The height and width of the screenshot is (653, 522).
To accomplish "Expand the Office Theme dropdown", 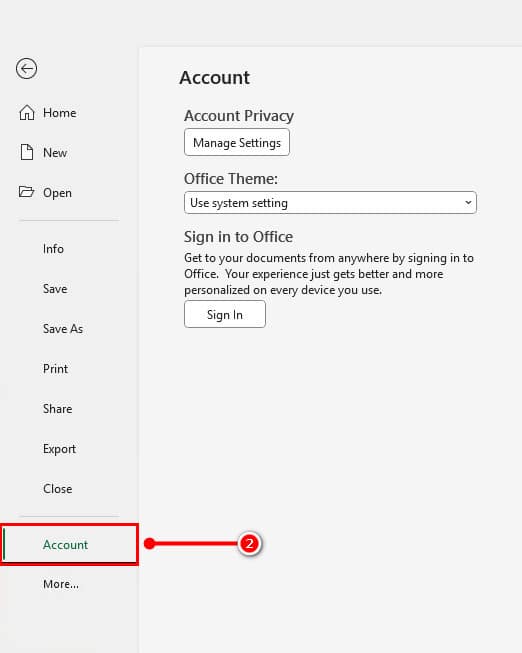I will pyautogui.click(x=330, y=202).
